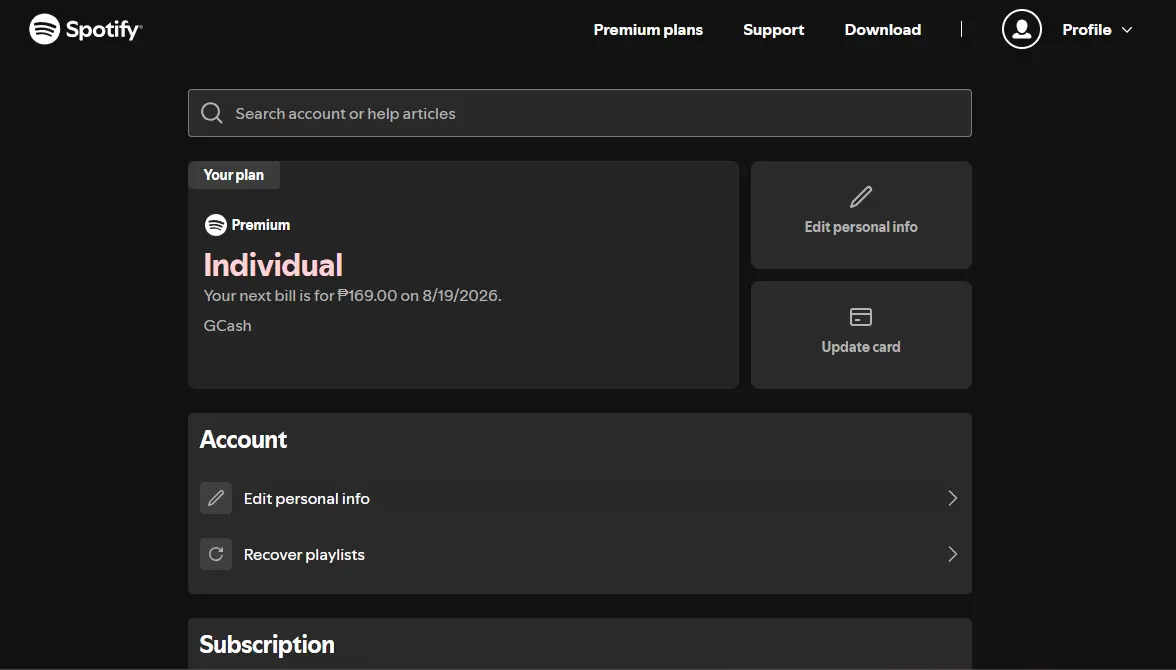
Task: Click the Spotify Premium logo in plan card
Action: pyautogui.click(x=248, y=224)
